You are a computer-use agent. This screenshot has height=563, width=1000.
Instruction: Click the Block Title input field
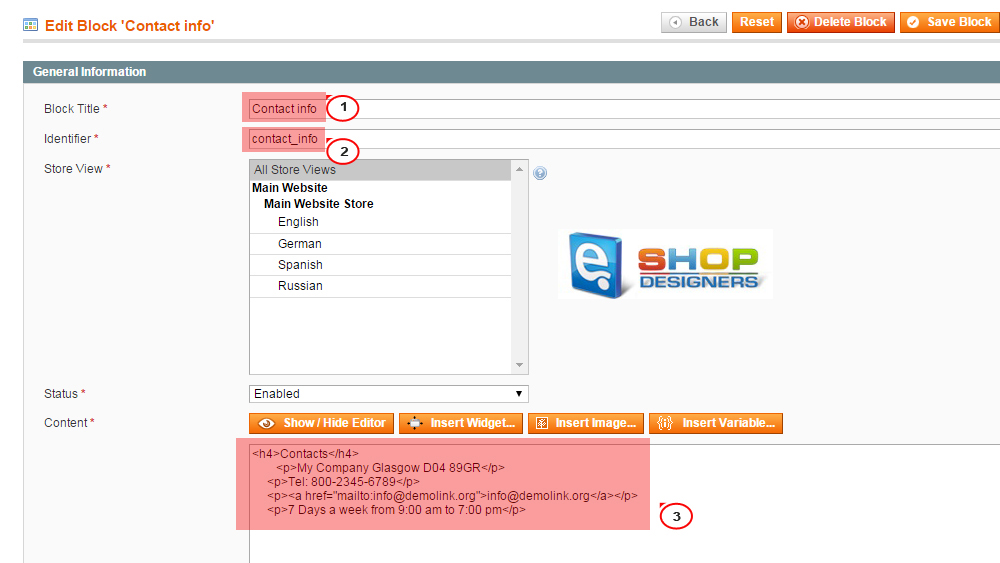click(x=650, y=109)
